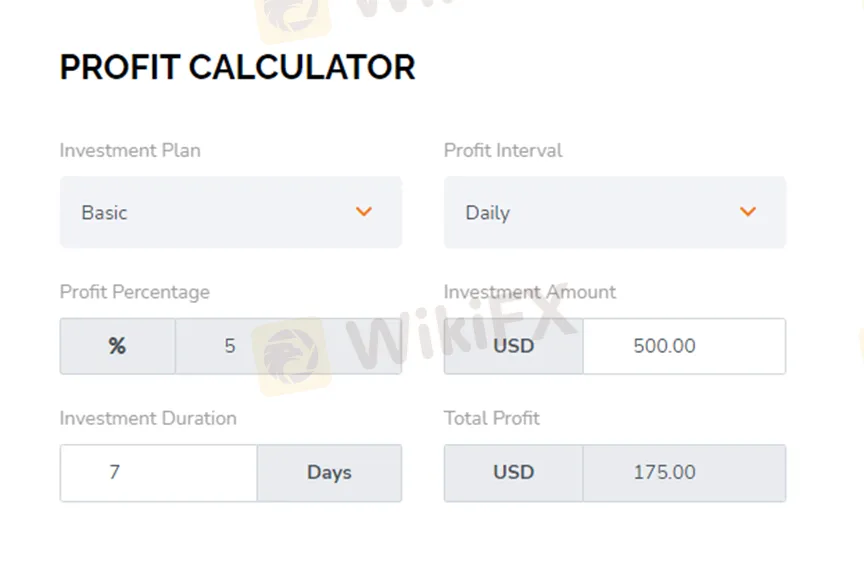This screenshot has width=864, height=569.
Task: Click the orange chevron in Investment Plan
Action: point(364,212)
